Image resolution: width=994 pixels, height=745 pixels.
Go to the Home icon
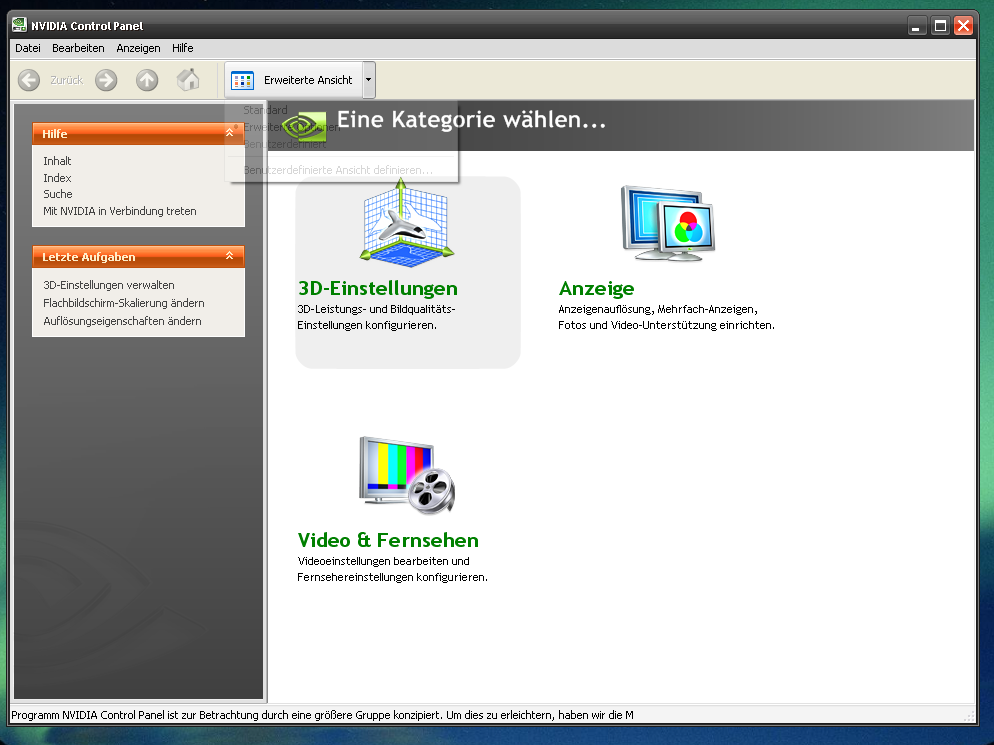pyautogui.click(x=188, y=80)
